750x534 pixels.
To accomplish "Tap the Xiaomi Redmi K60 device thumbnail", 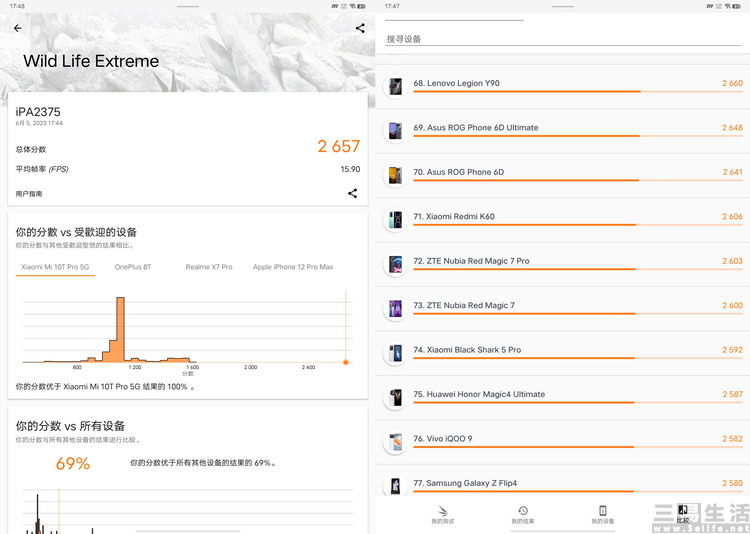I will [x=396, y=220].
